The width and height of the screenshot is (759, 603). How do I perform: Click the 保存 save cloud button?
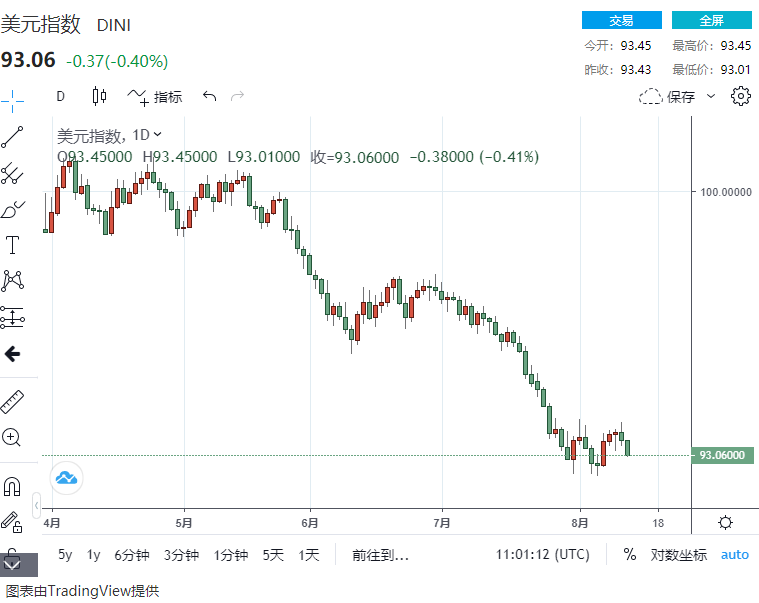pos(667,96)
